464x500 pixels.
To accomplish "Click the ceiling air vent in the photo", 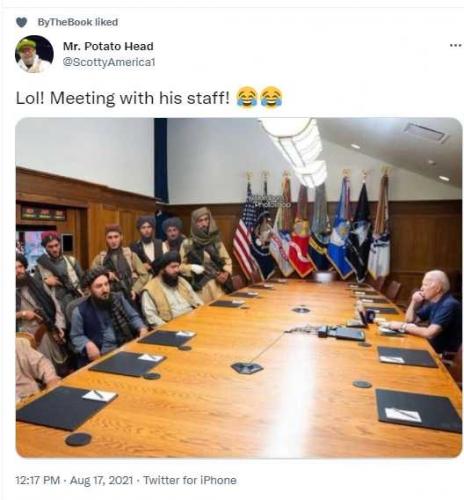I will (424, 132).
